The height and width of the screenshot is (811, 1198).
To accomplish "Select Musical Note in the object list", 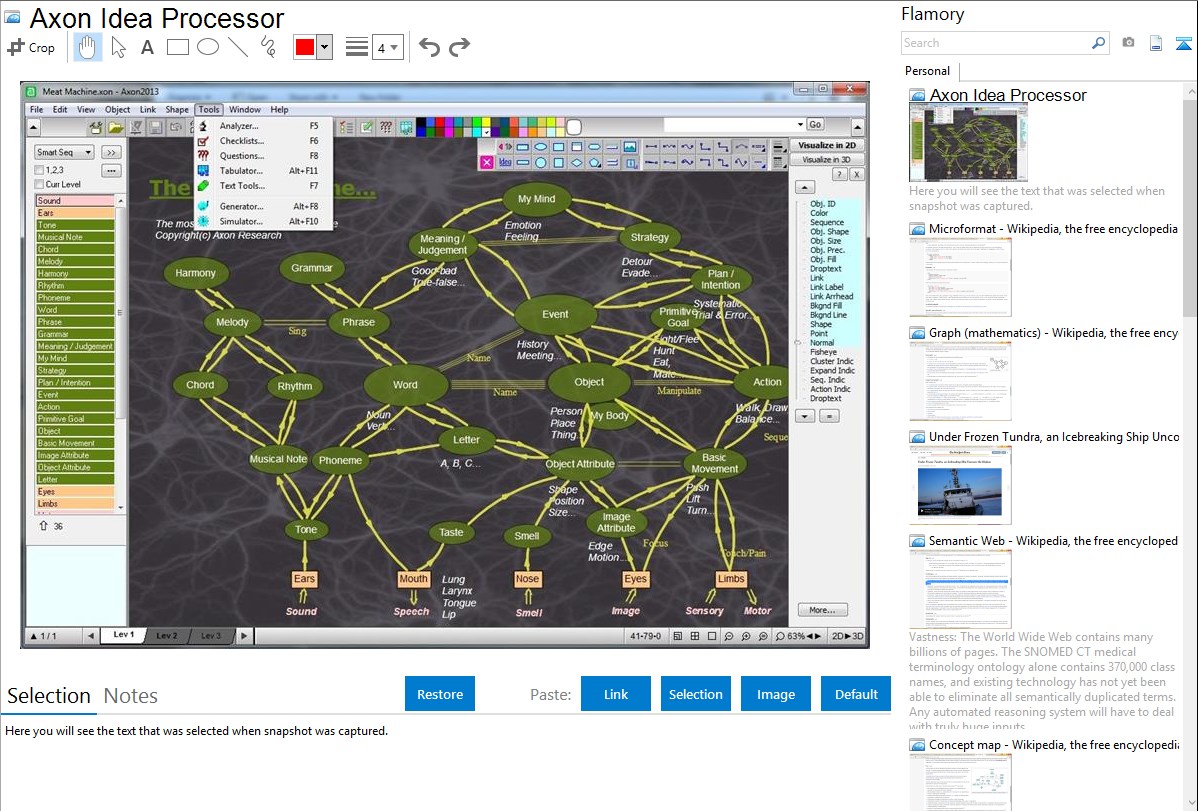I will click(x=75, y=237).
